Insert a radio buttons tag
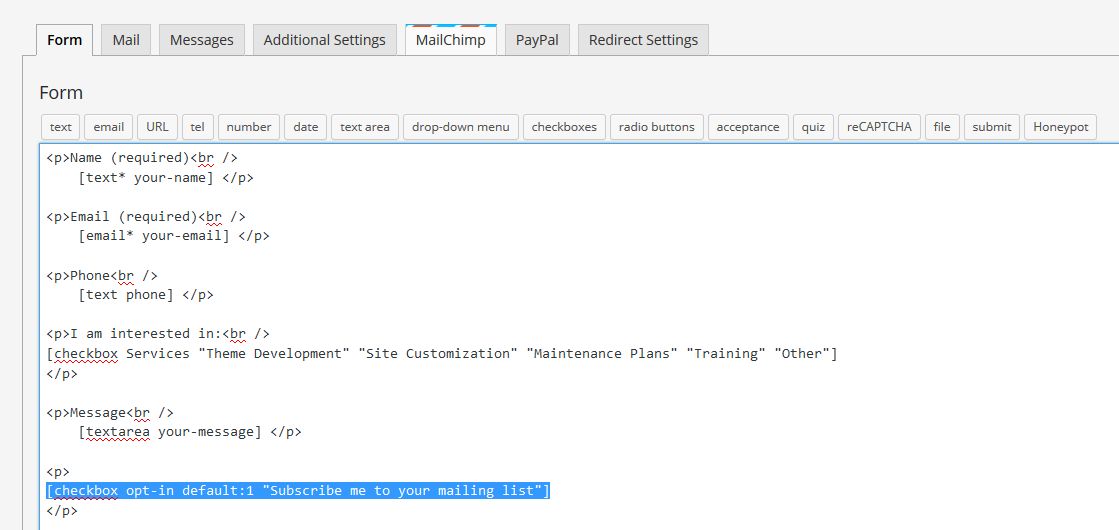The width and height of the screenshot is (1119, 530). coord(657,127)
